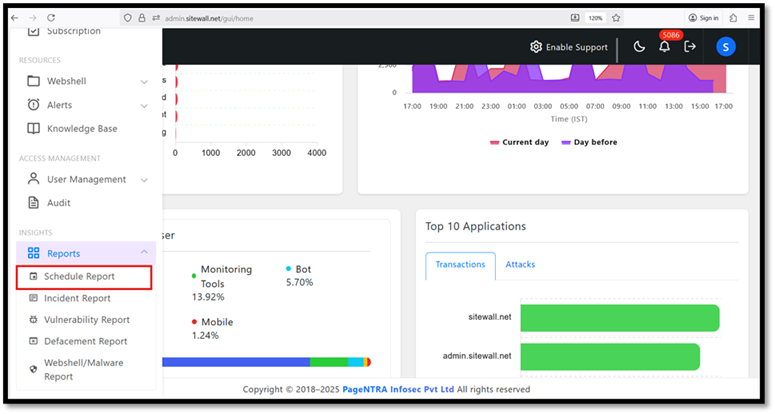Expand the User Management chevron

[x=144, y=180]
